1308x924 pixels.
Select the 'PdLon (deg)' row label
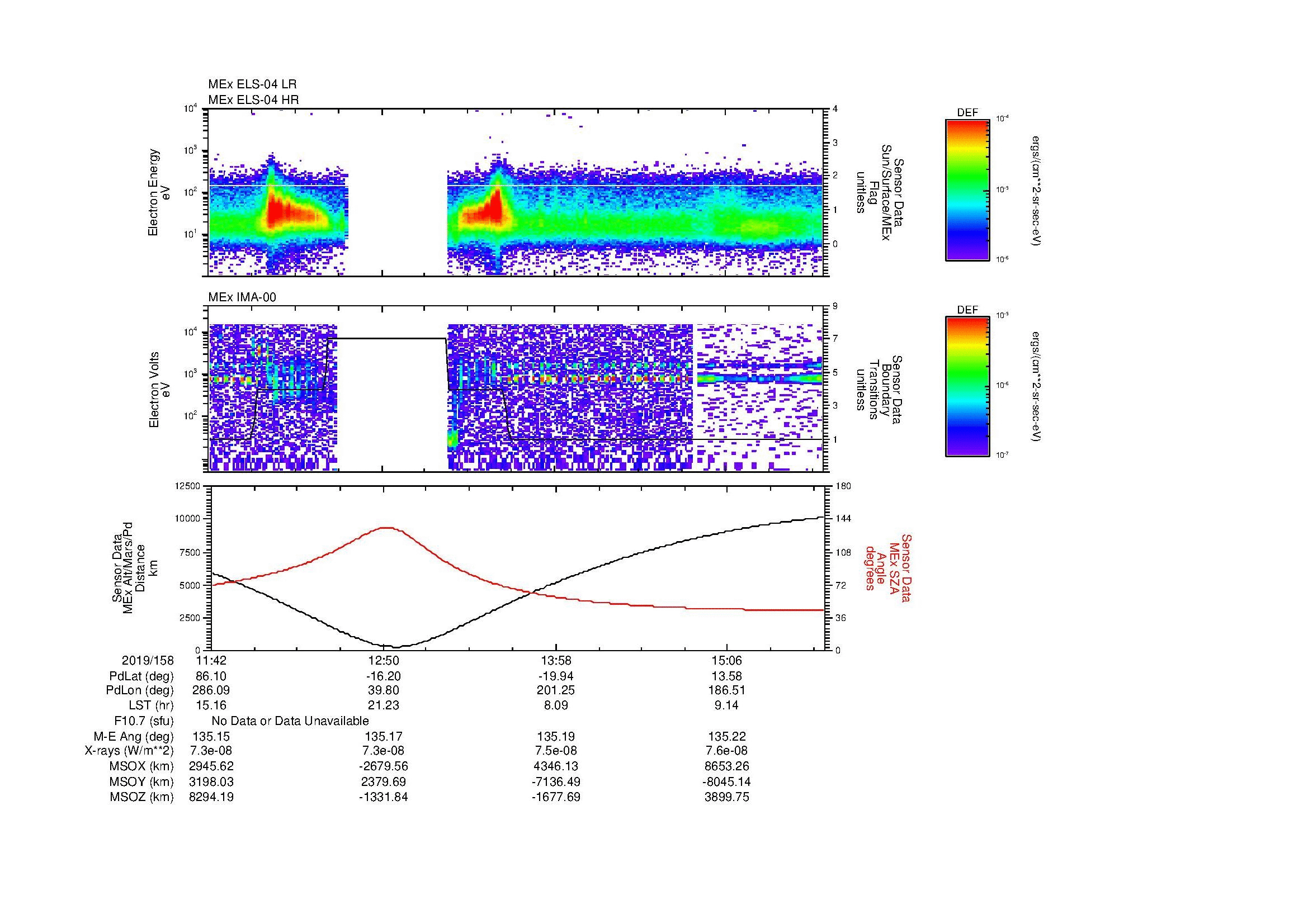coord(140,691)
